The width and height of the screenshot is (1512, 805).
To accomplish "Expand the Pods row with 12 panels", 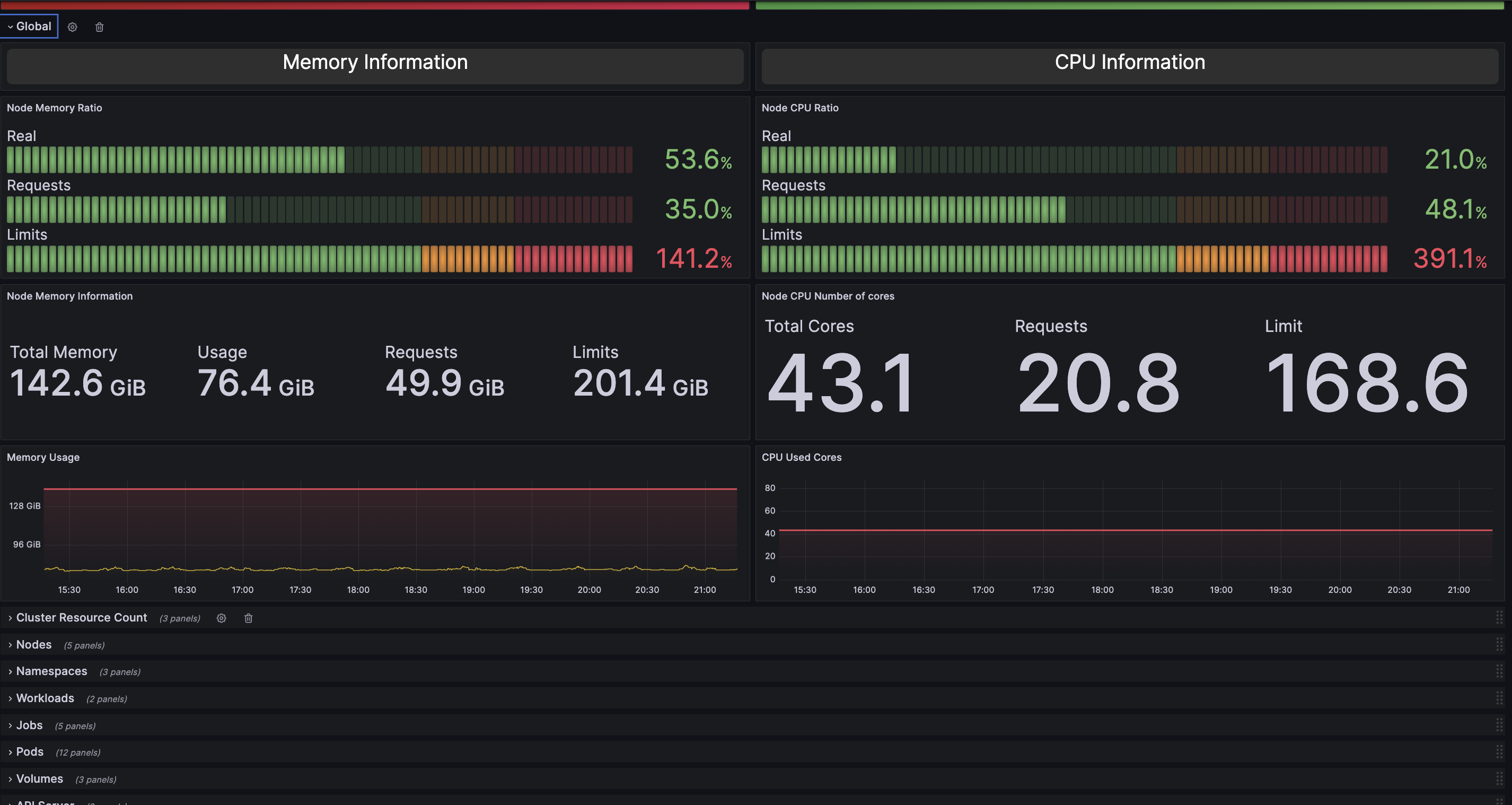I will tap(29, 752).
